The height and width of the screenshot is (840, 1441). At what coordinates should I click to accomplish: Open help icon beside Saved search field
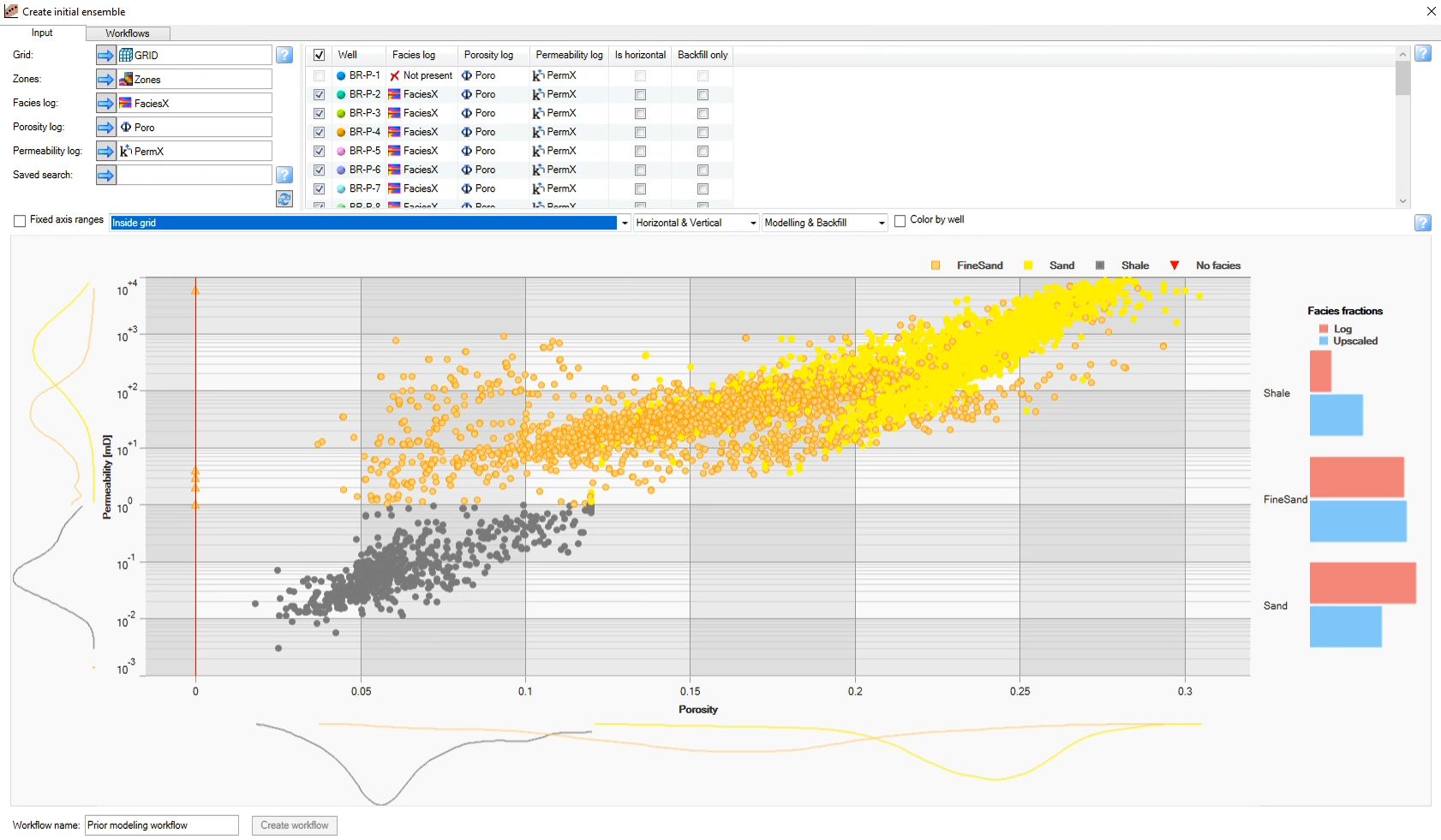[x=284, y=175]
